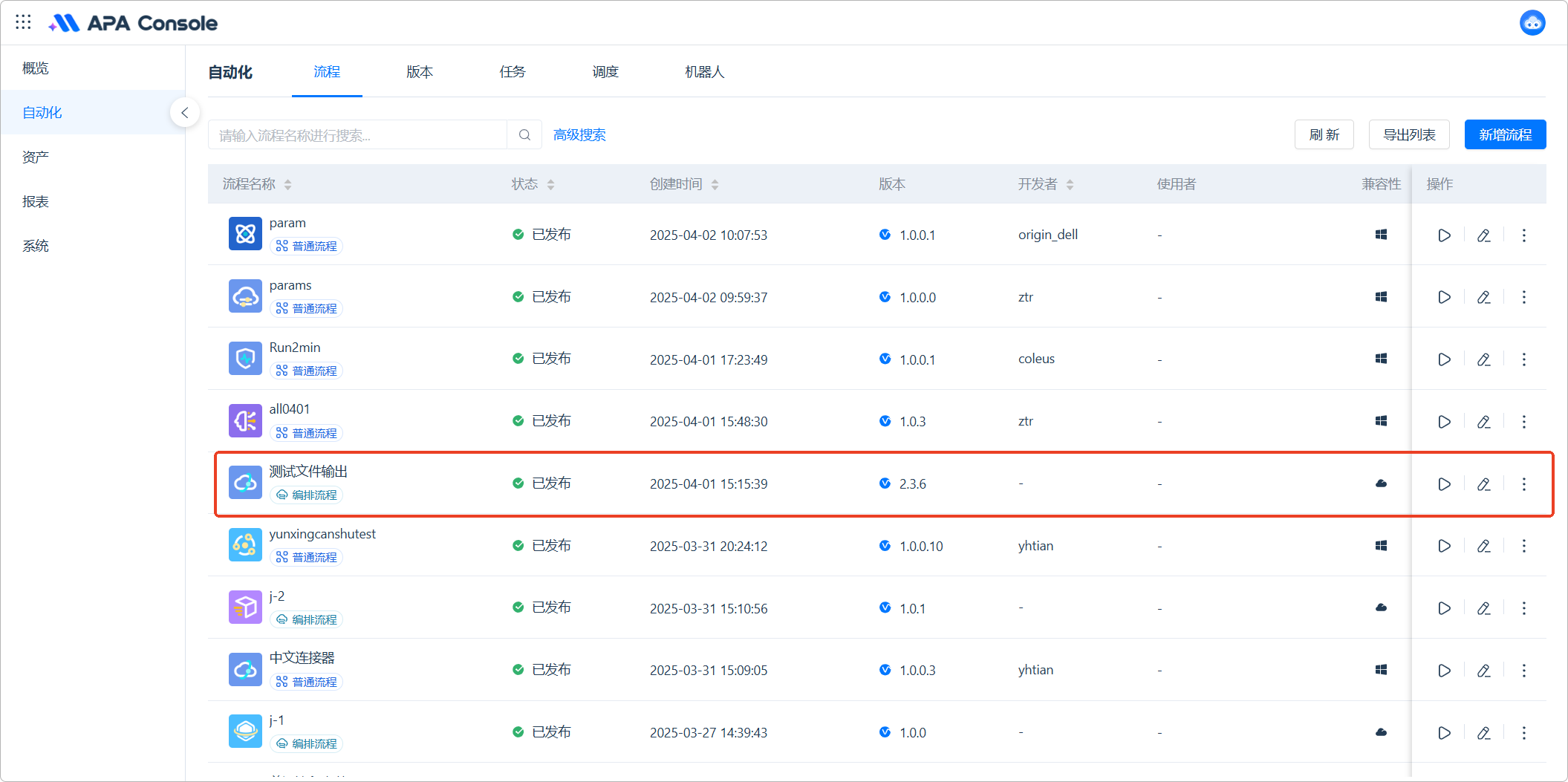Edit the yunxingcanshutest process

[x=1484, y=546]
